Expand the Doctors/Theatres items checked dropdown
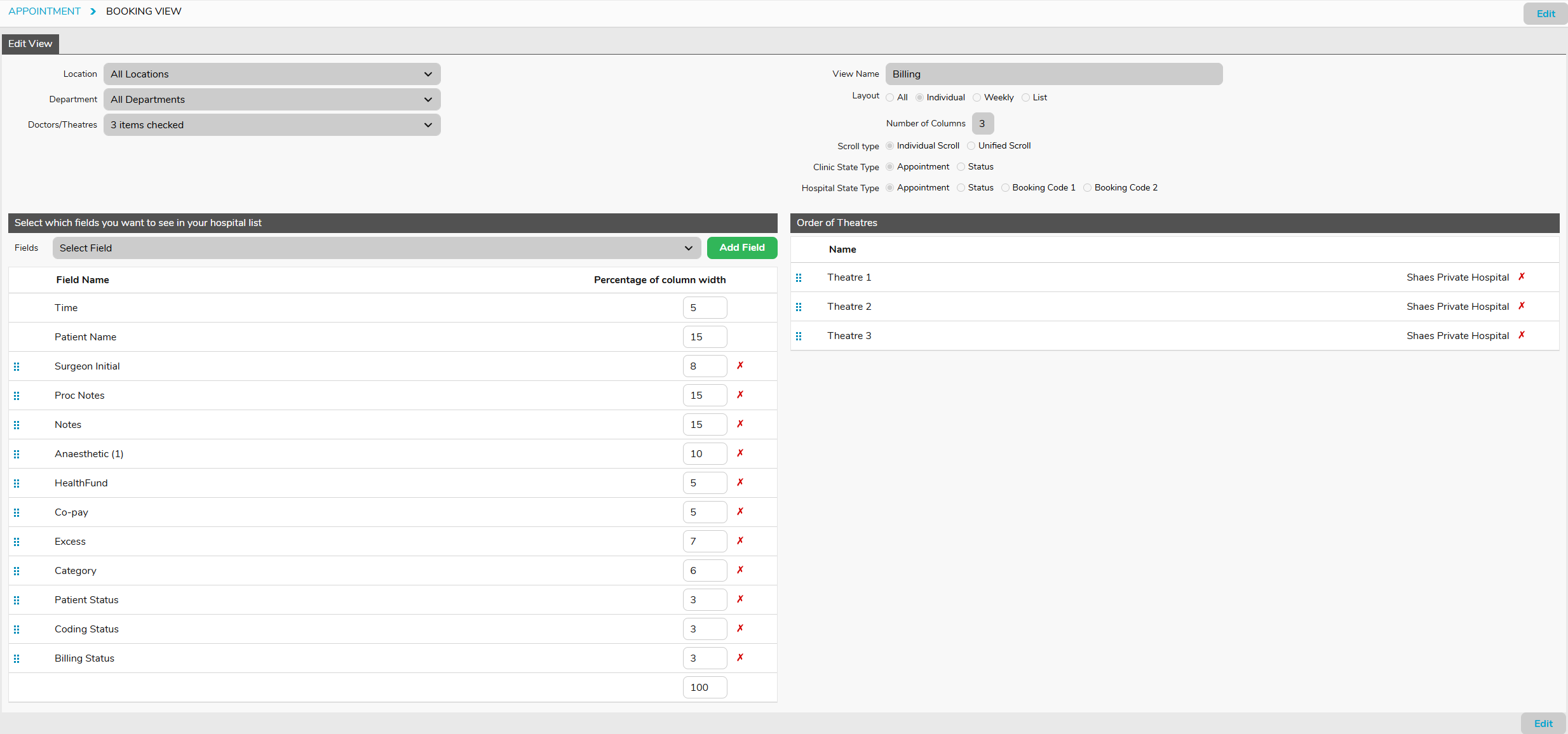This screenshot has height=734, width=1568. pos(272,124)
